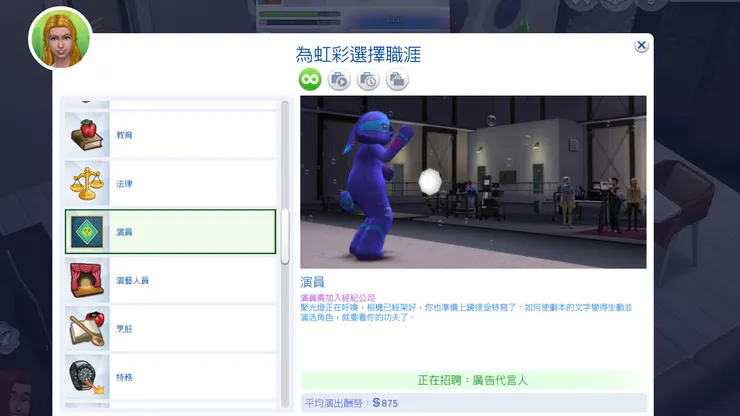Click the 演員需加入經紀公司 pink notice text
This screenshot has height=416, width=740.
click(x=337, y=298)
